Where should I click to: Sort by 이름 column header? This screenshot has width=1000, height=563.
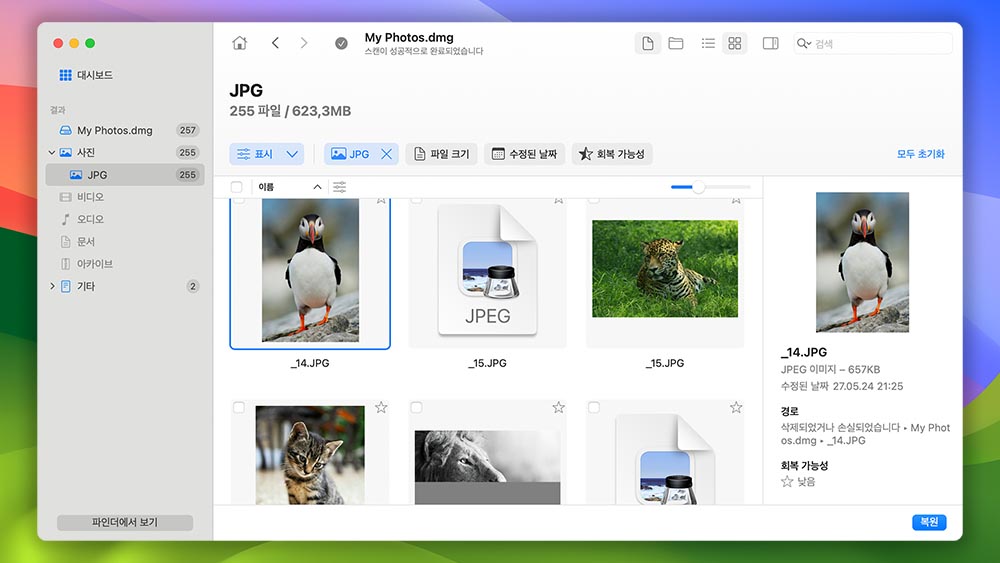click(290, 187)
